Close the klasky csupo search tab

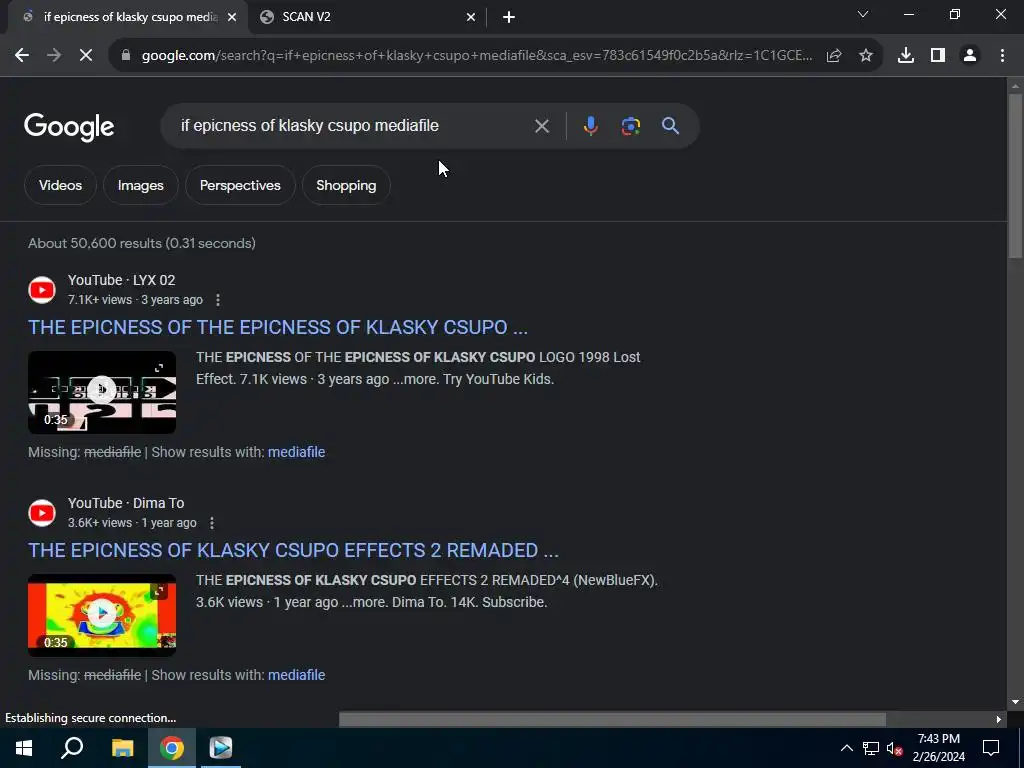(x=232, y=18)
